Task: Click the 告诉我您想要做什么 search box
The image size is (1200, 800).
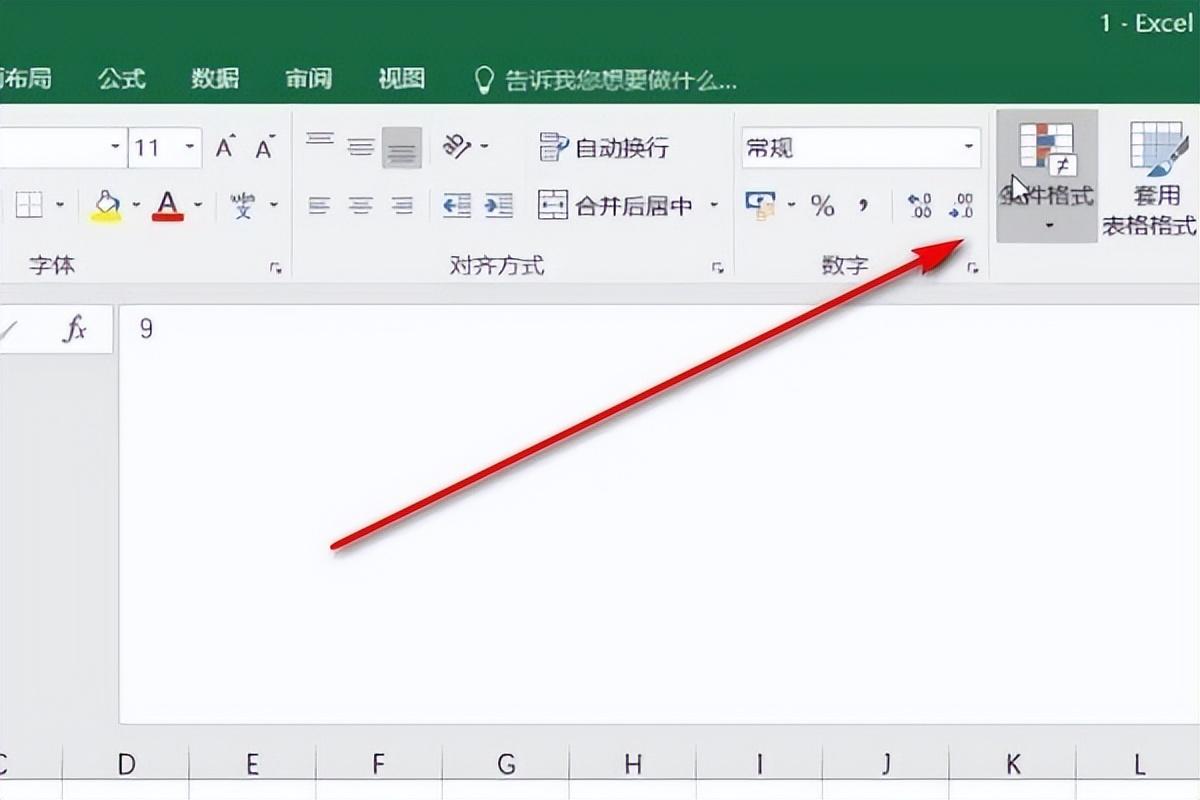Action: 606,79
